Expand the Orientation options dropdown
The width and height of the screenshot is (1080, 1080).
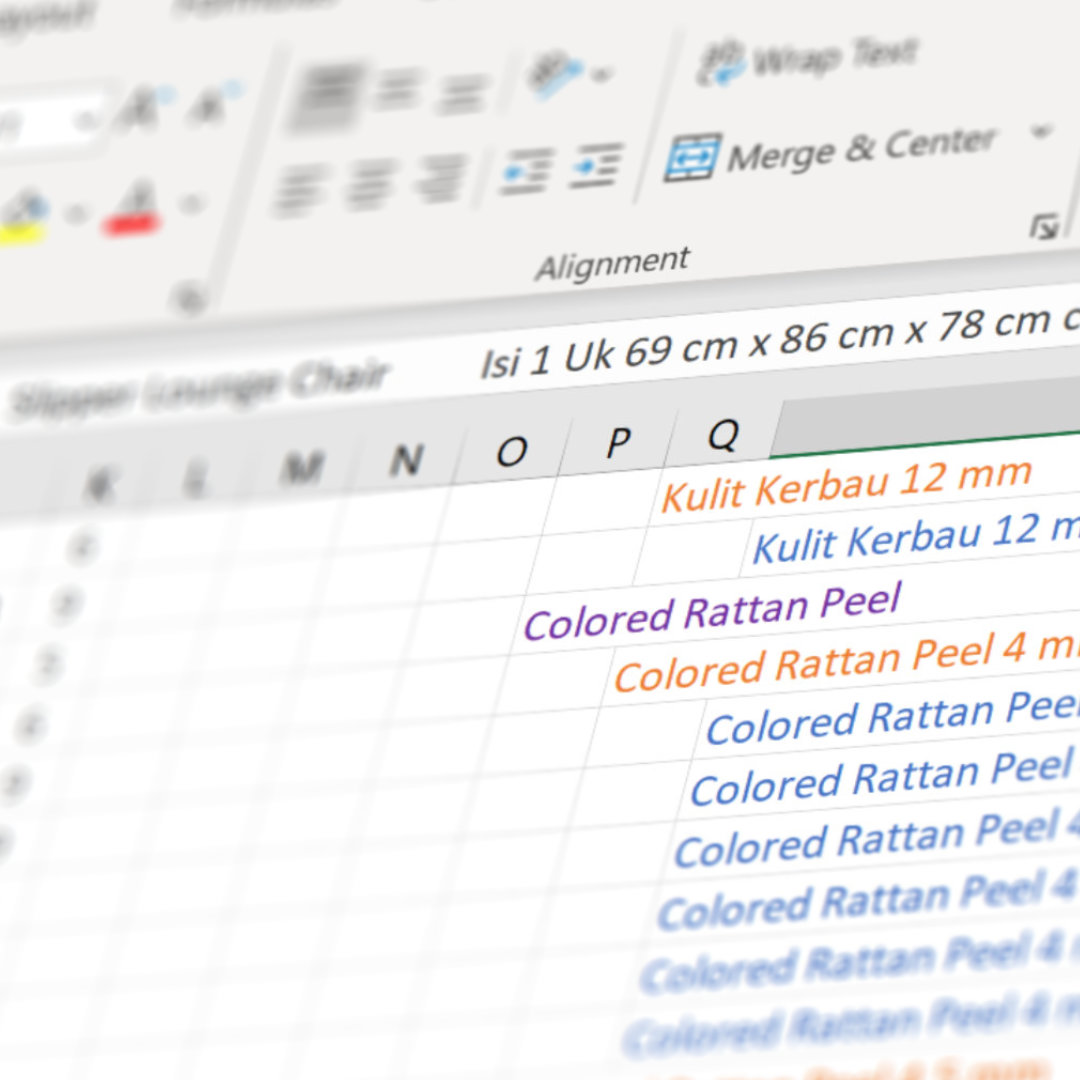click(x=602, y=73)
